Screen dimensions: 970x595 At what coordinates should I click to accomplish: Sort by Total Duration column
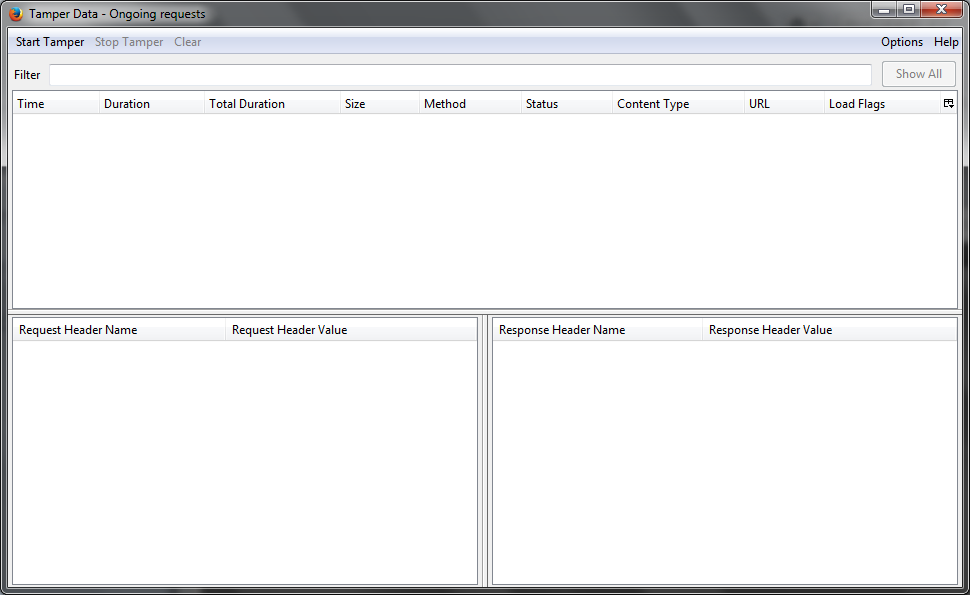click(270, 104)
